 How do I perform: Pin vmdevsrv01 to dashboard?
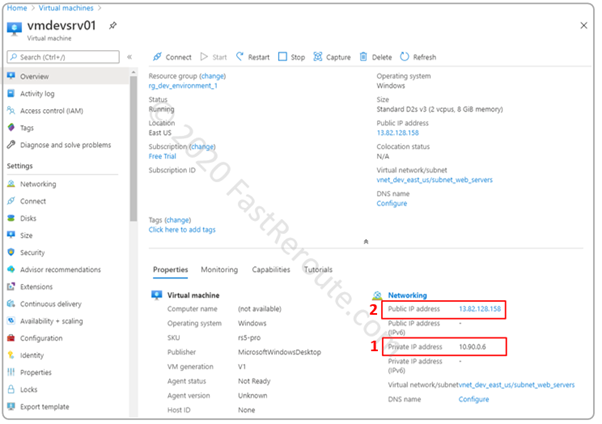coord(112,26)
